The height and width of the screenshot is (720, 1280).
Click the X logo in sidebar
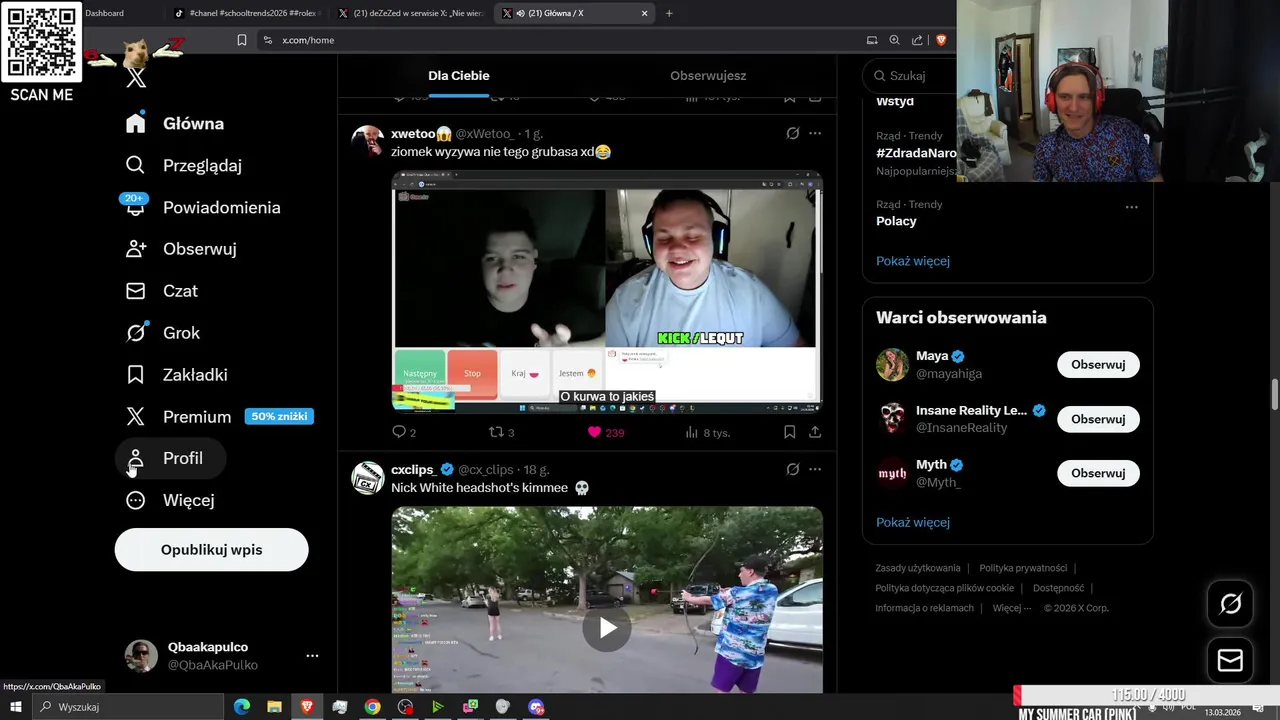tap(136, 78)
